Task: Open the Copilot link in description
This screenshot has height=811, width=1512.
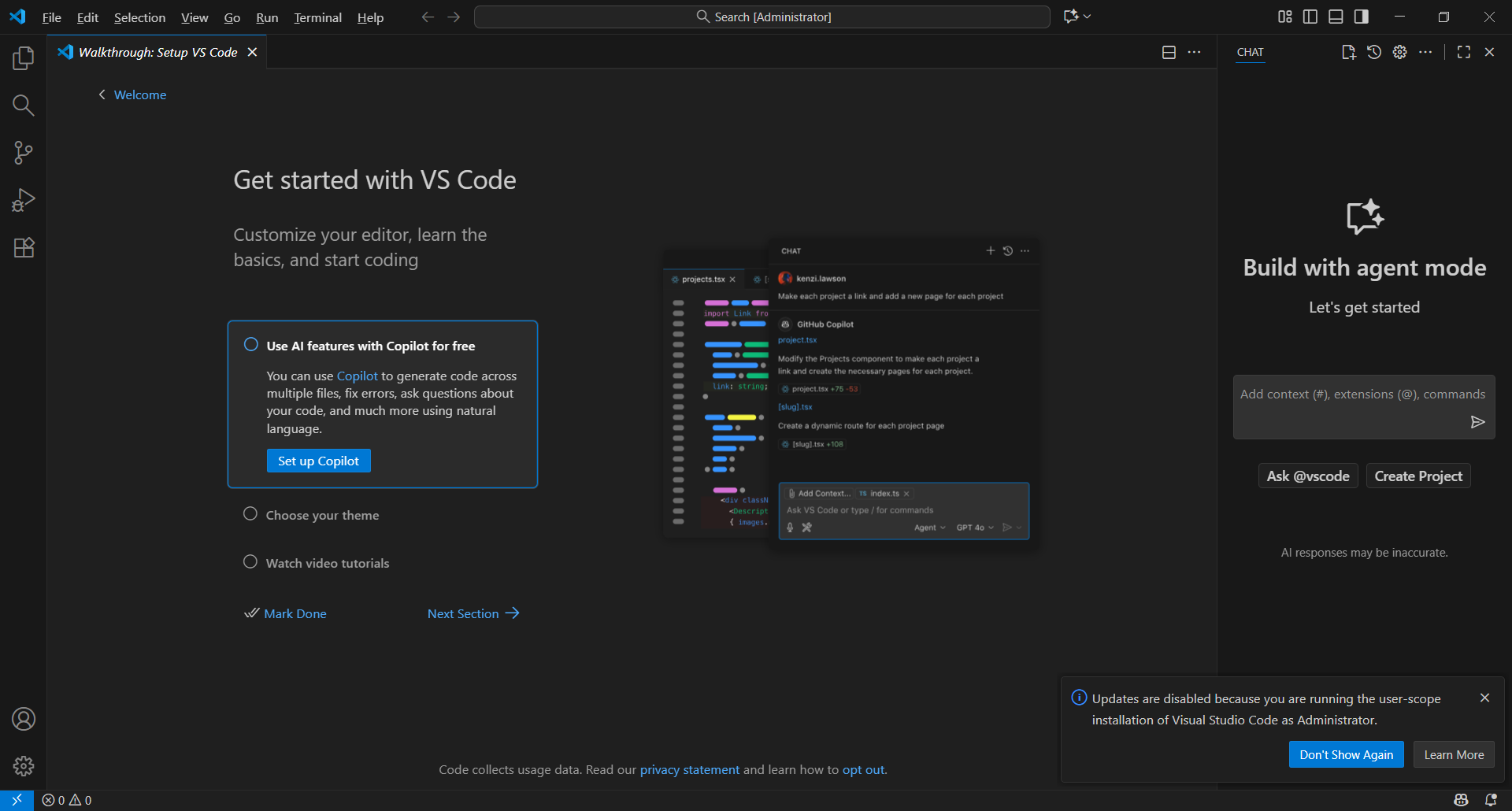Action: click(358, 376)
